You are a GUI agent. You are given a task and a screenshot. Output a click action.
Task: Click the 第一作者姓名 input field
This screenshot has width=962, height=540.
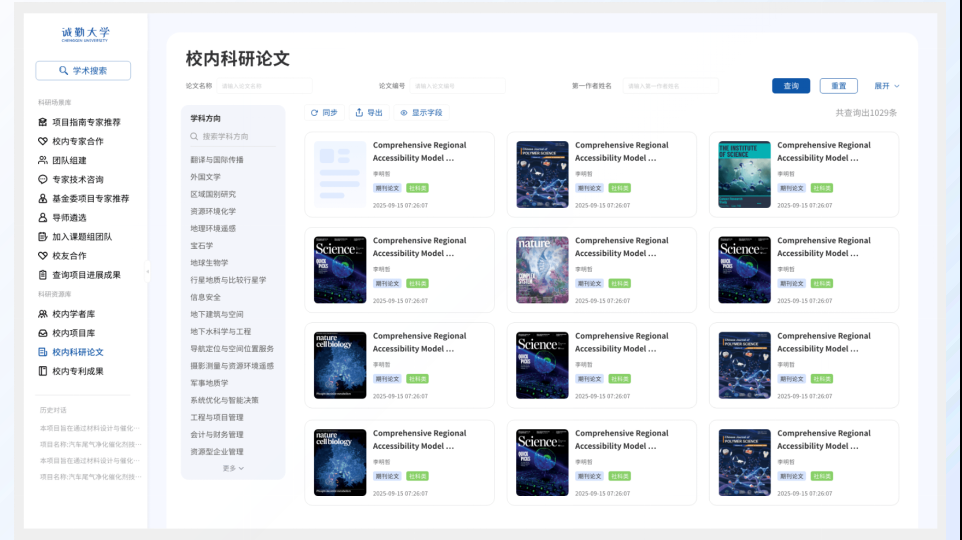[670, 86]
